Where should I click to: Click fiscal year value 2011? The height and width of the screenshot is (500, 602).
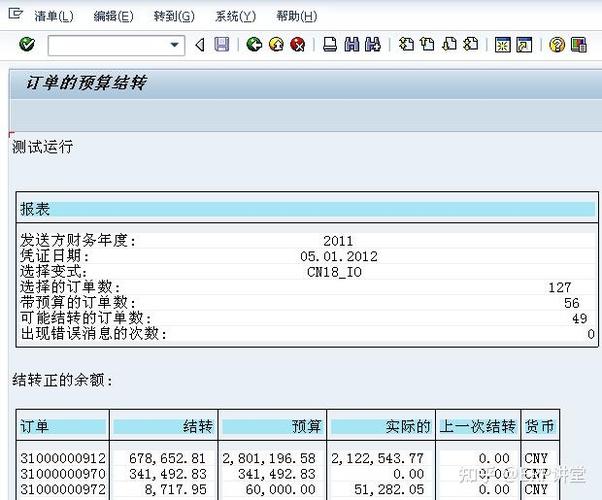click(x=338, y=241)
